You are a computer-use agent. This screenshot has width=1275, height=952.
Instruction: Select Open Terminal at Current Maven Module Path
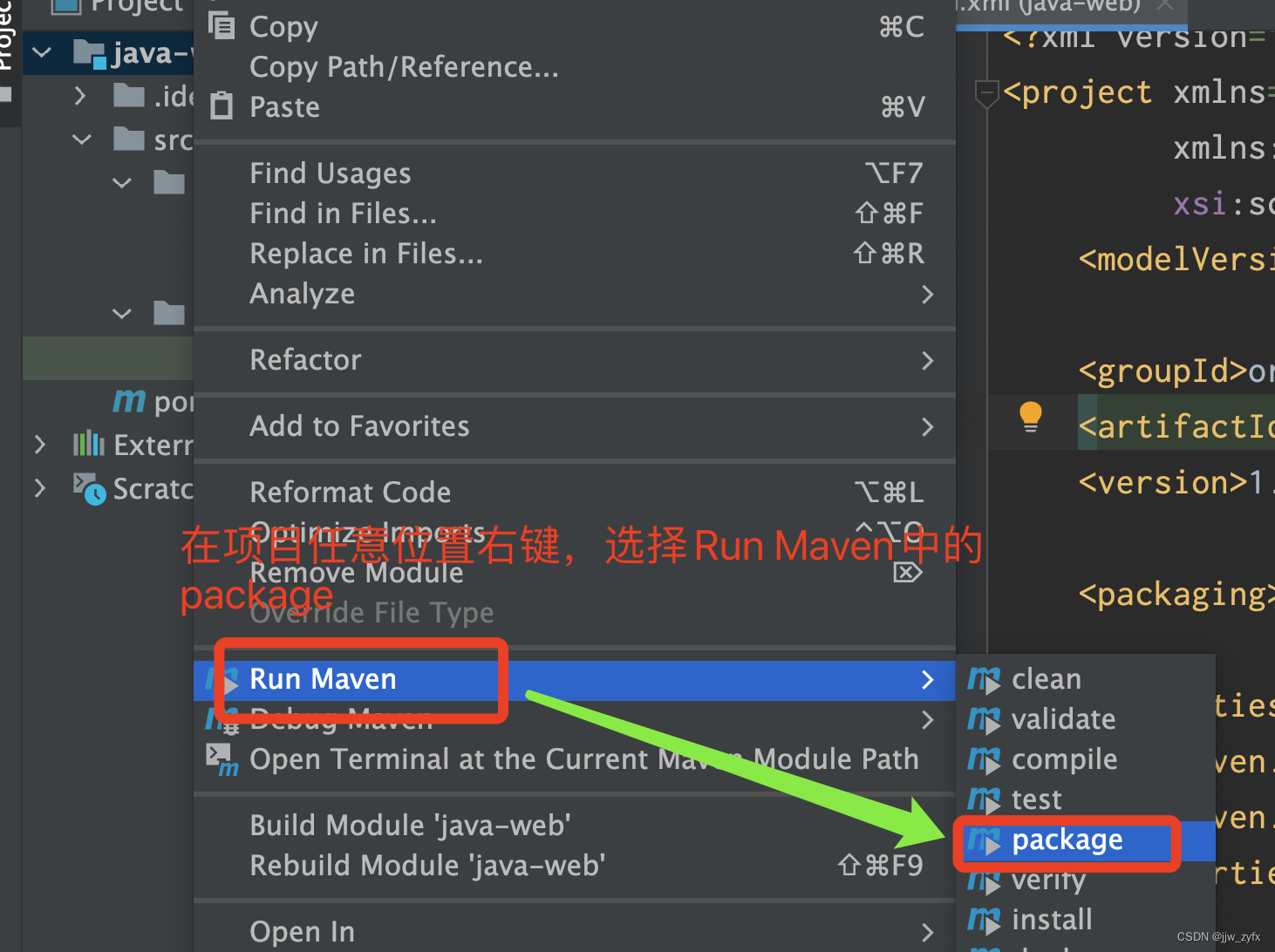(574, 758)
